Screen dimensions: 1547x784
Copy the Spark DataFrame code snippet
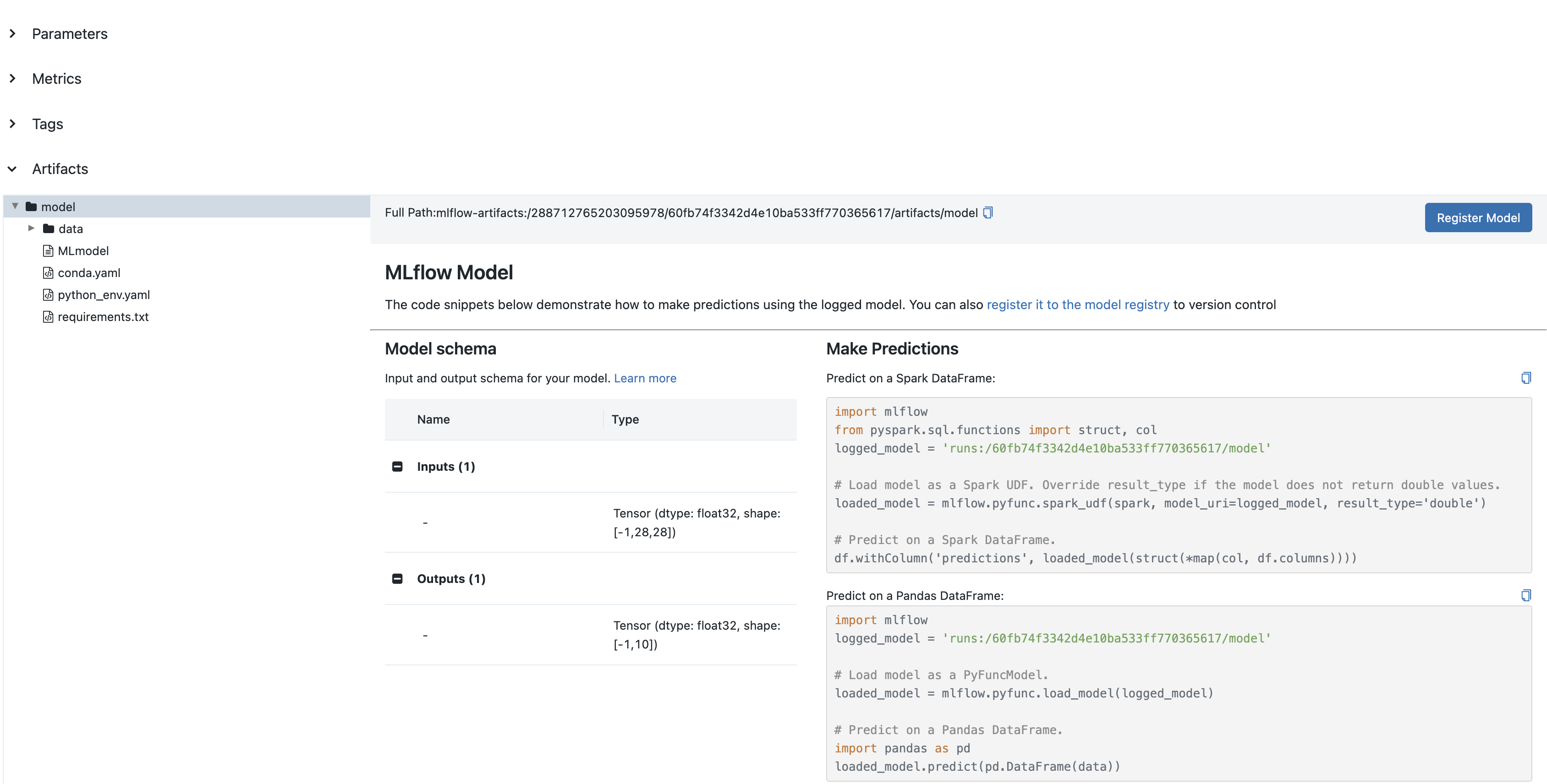tap(1526, 378)
